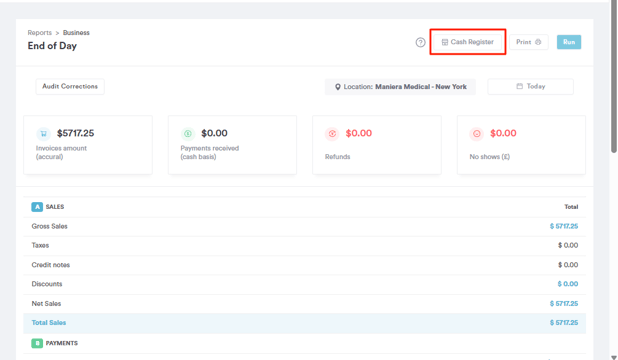Click the Payments received cash basis card
618x360 pixels.
(x=232, y=145)
